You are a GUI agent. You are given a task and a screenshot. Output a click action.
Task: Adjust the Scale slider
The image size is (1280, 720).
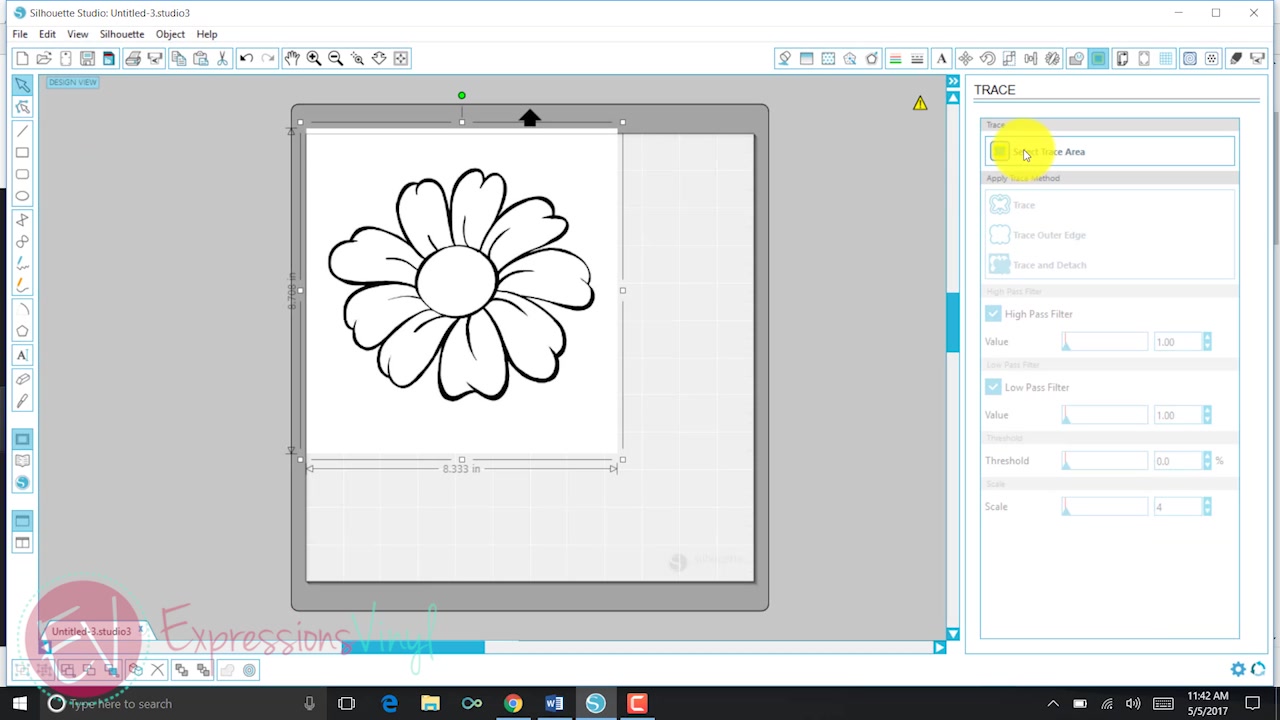tap(1105, 507)
